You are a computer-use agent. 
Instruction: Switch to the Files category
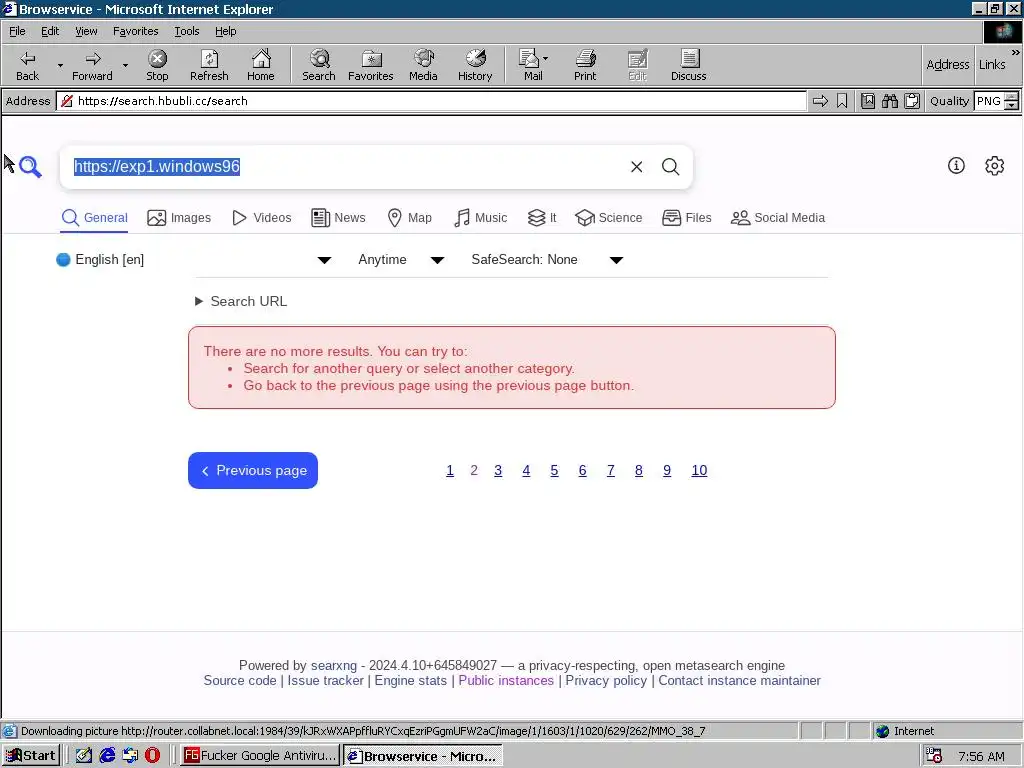pyautogui.click(x=686, y=218)
